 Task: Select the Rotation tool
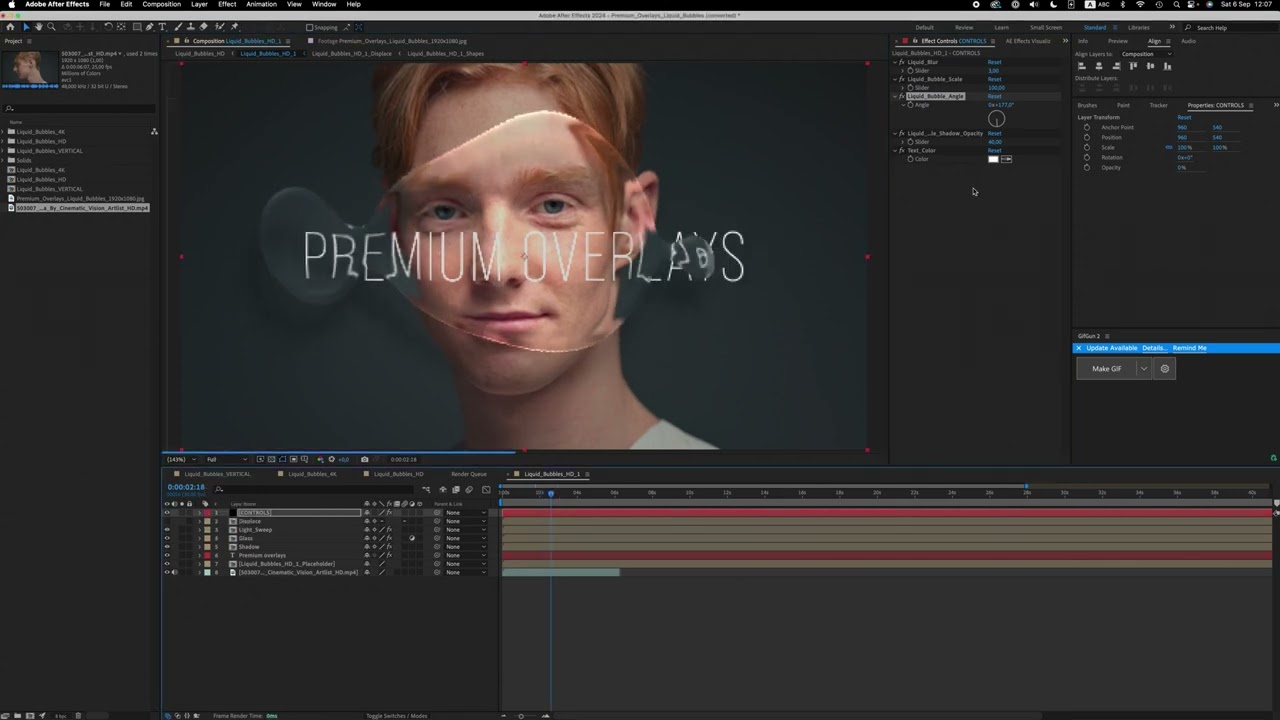click(x=108, y=27)
